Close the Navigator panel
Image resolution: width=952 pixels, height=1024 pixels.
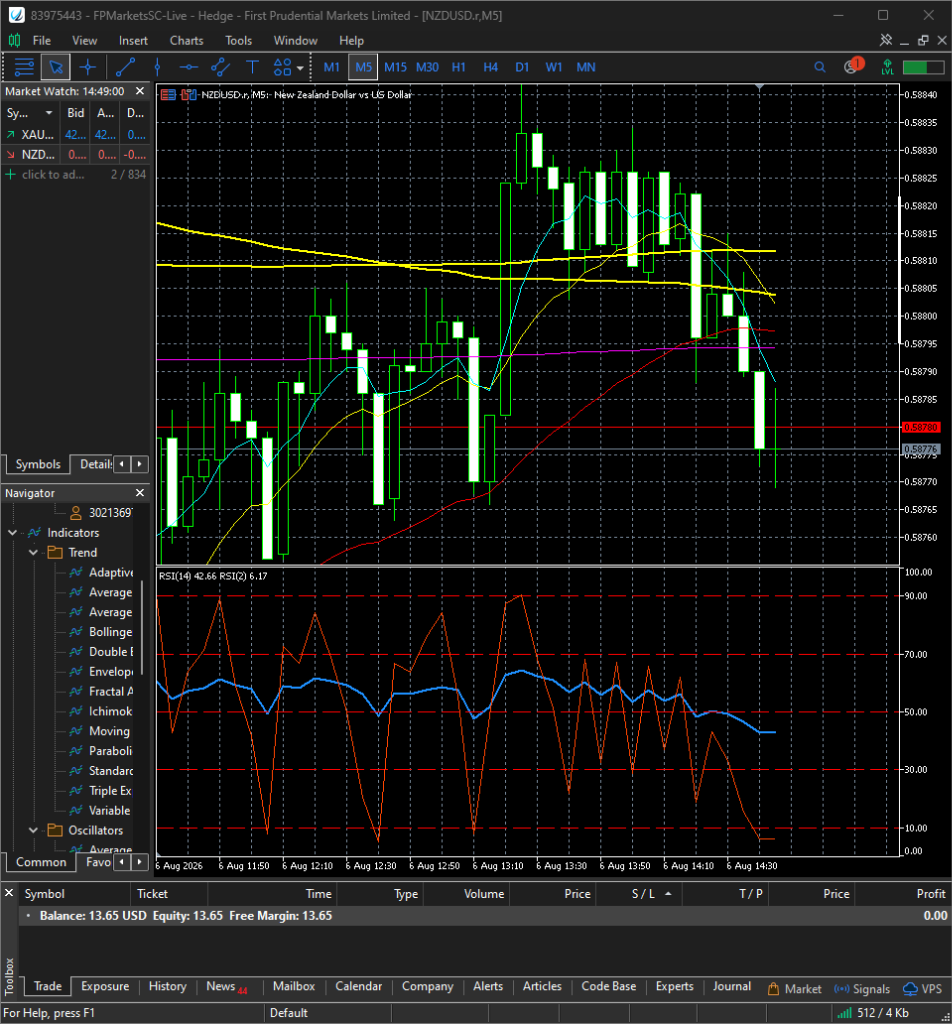(x=140, y=493)
